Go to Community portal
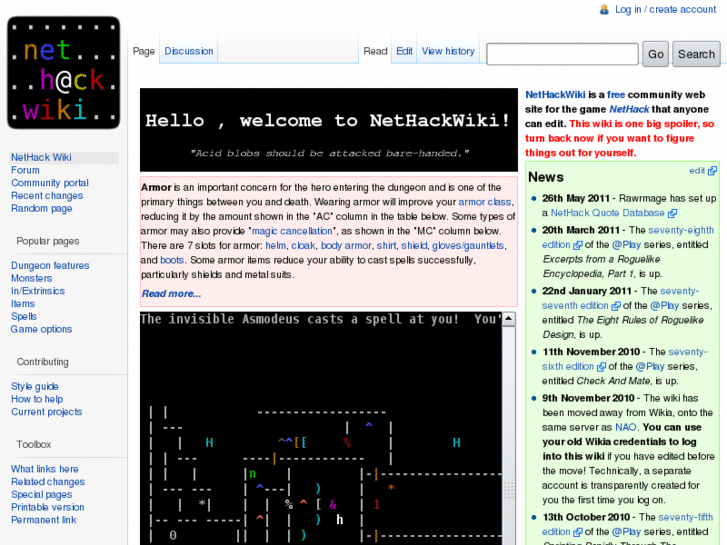The height and width of the screenshot is (545, 727). pos(50,183)
